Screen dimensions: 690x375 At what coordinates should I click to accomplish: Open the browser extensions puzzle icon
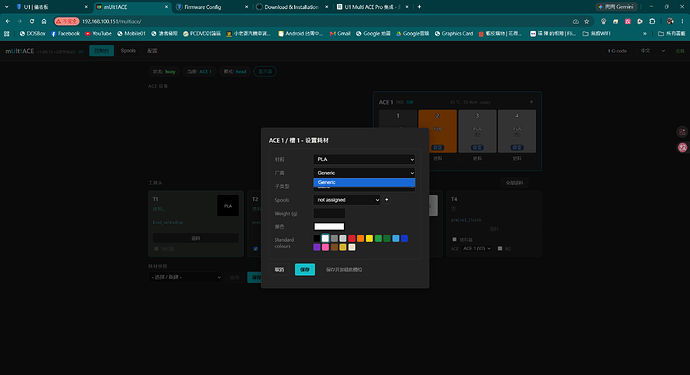pos(652,21)
